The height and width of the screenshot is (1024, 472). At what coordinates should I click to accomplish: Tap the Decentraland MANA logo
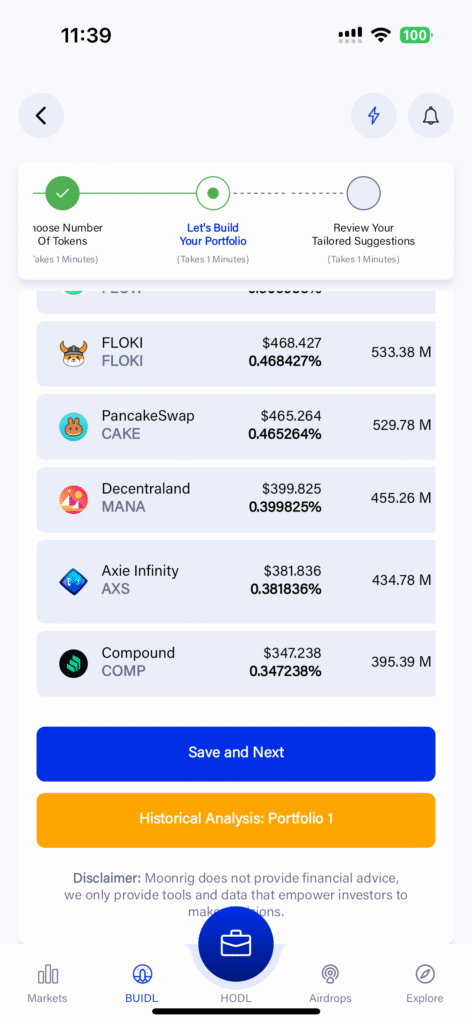pyautogui.click(x=74, y=500)
